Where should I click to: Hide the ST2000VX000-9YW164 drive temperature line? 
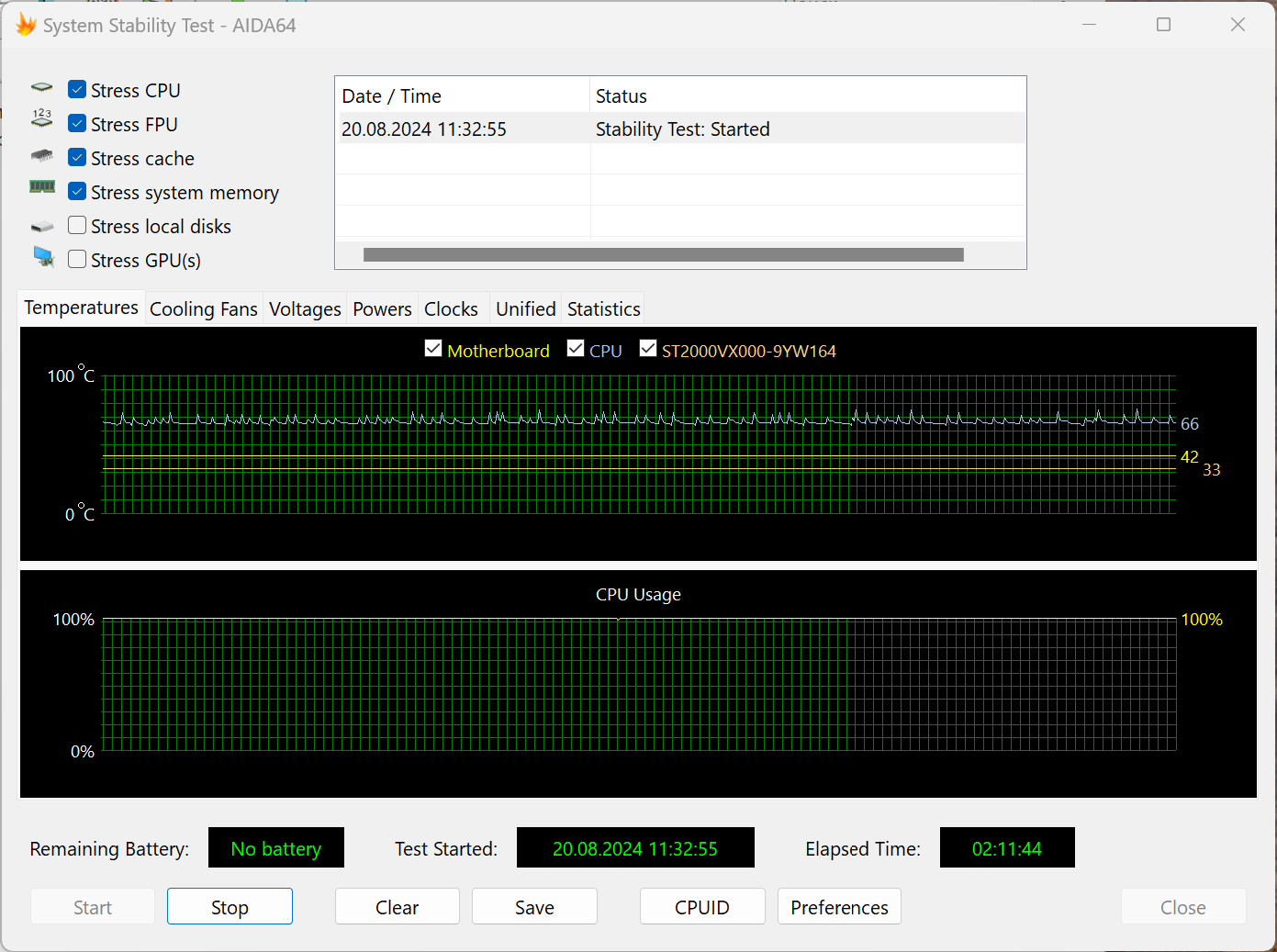[648, 349]
